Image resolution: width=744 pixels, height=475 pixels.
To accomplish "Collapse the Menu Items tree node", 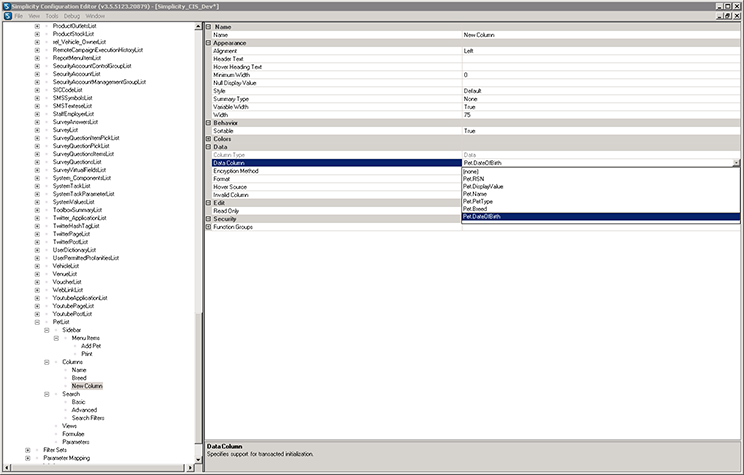I will click(56, 338).
